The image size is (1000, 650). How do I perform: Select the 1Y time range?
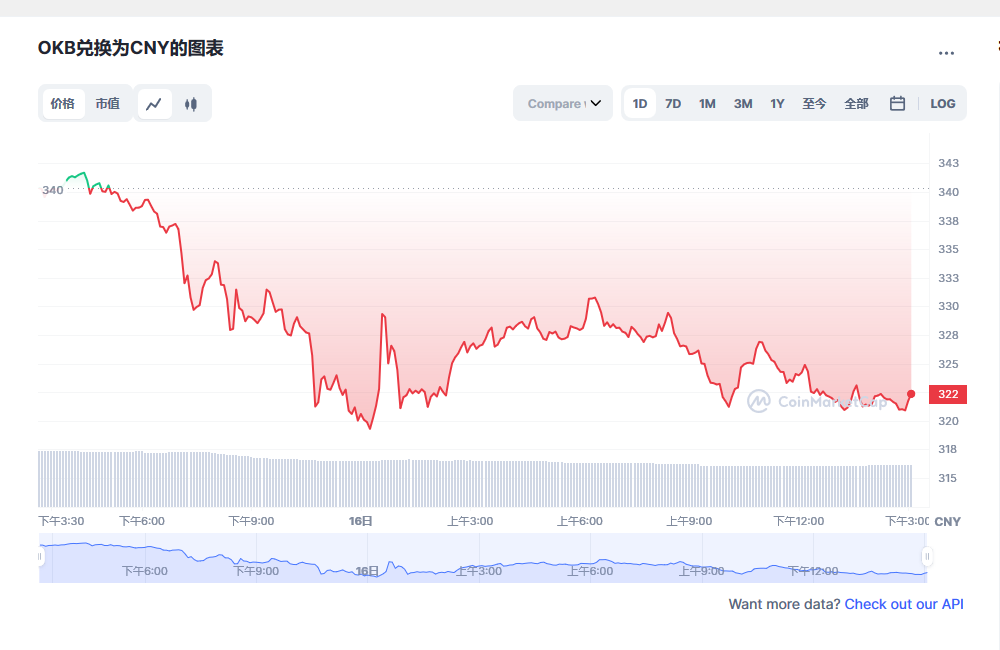778,103
